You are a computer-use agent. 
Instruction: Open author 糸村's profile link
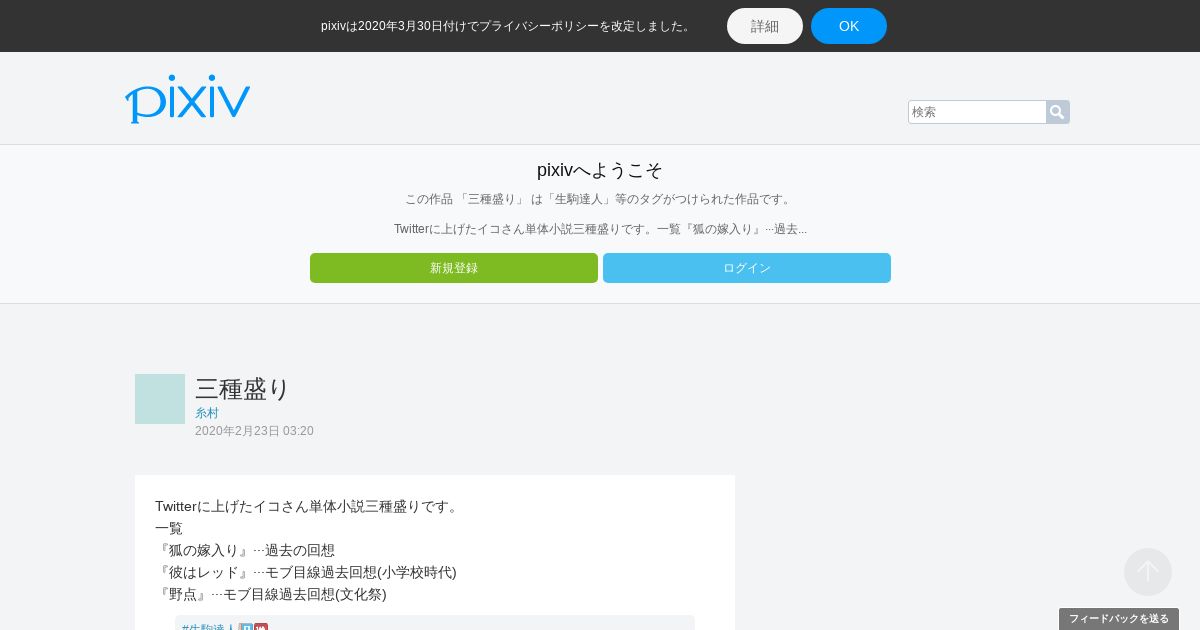click(207, 413)
